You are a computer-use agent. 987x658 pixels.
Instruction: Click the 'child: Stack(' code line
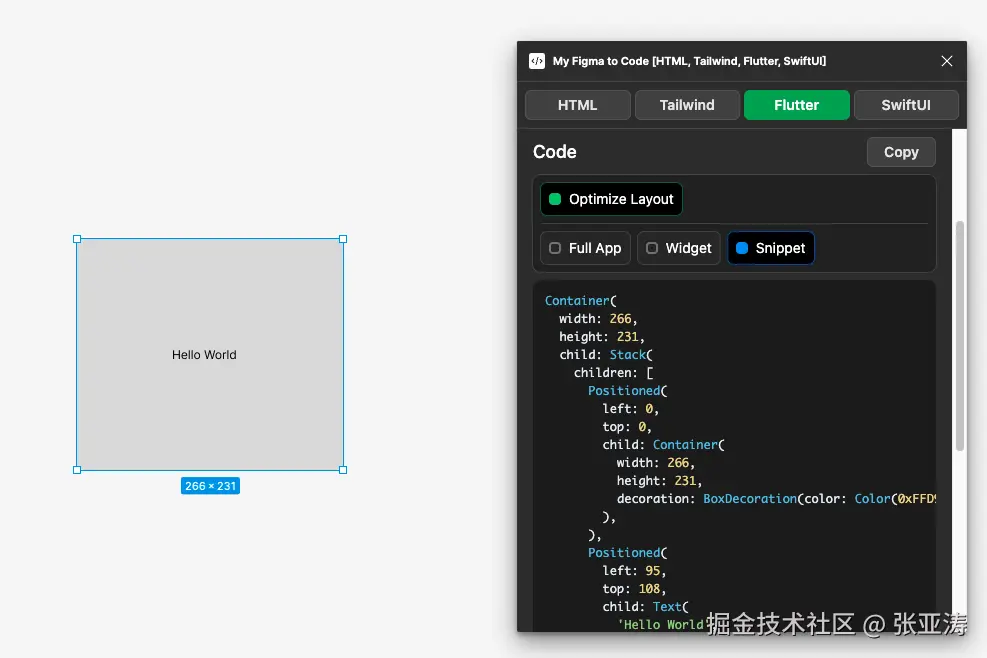(x=606, y=355)
